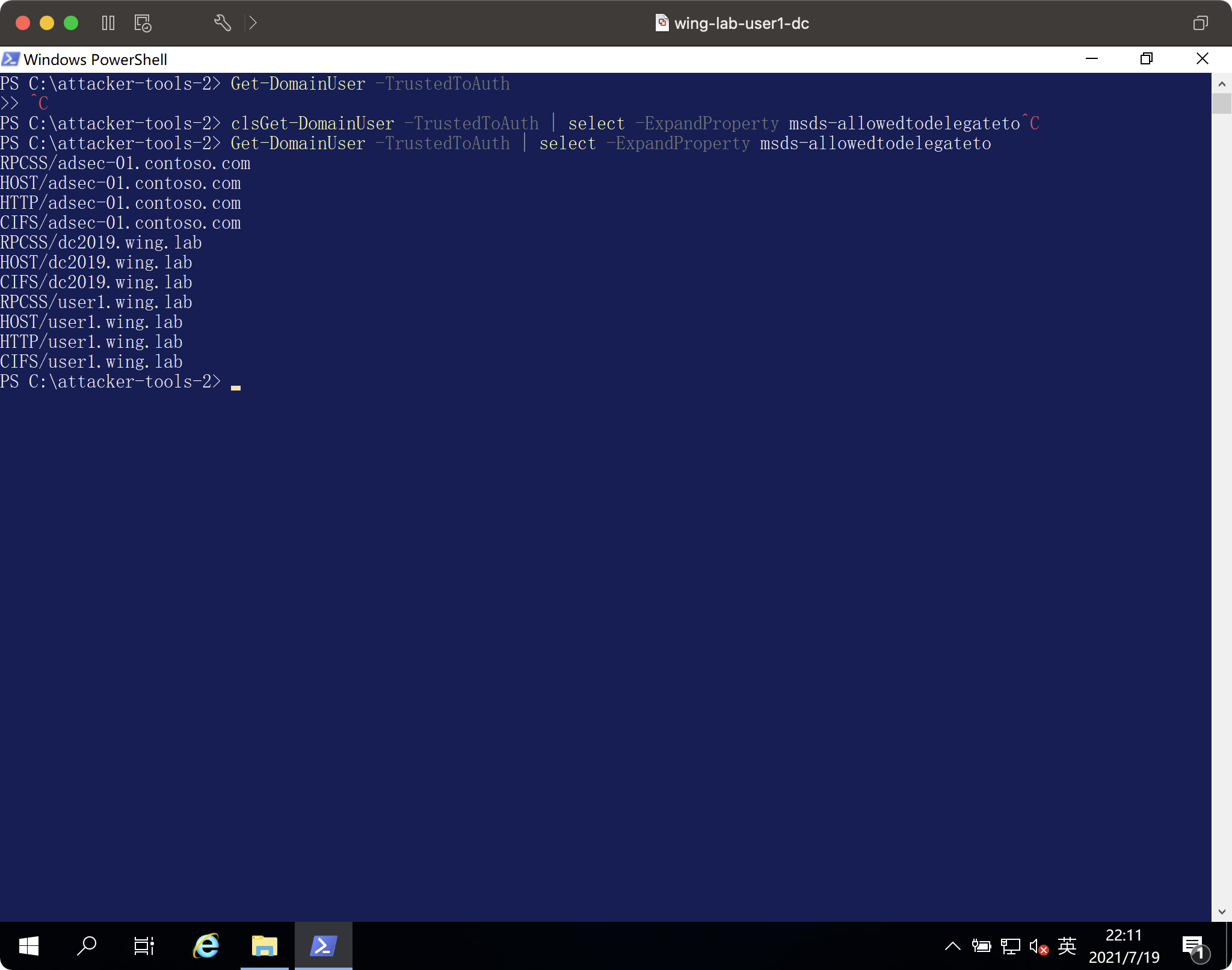Click RPCSS/user1.wing.lab output line
This screenshot has width=1232, height=970.
click(x=96, y=302)
